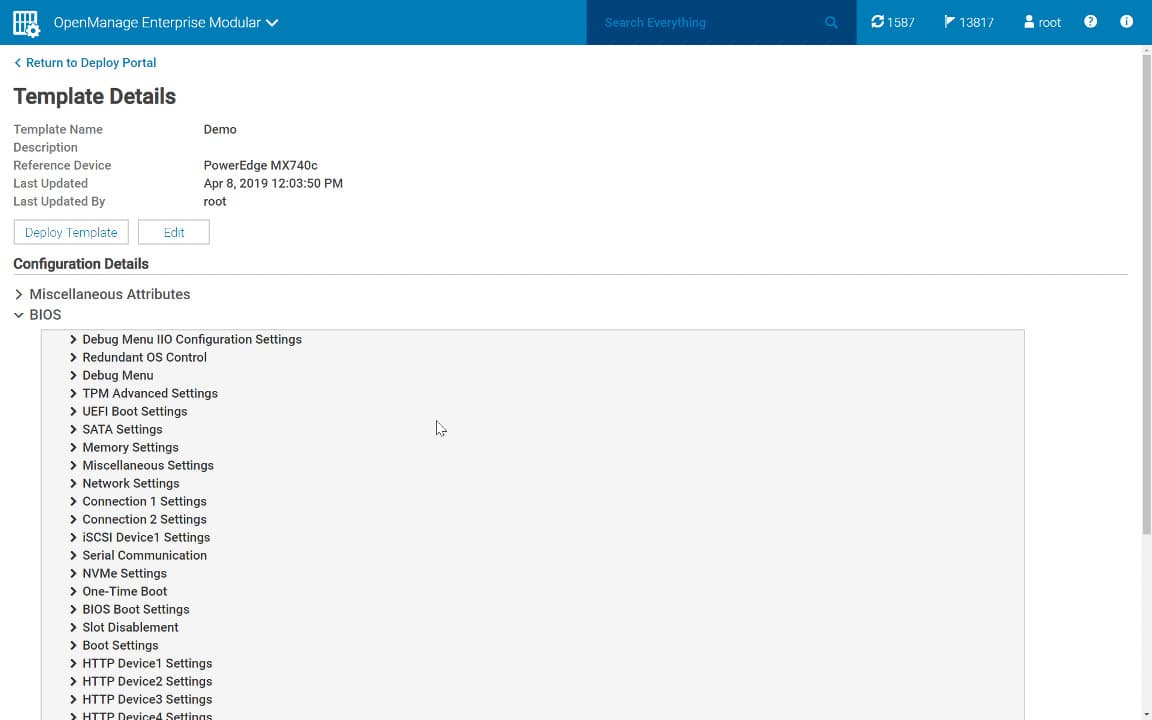Click the Template Details heading

pos(95,97)
